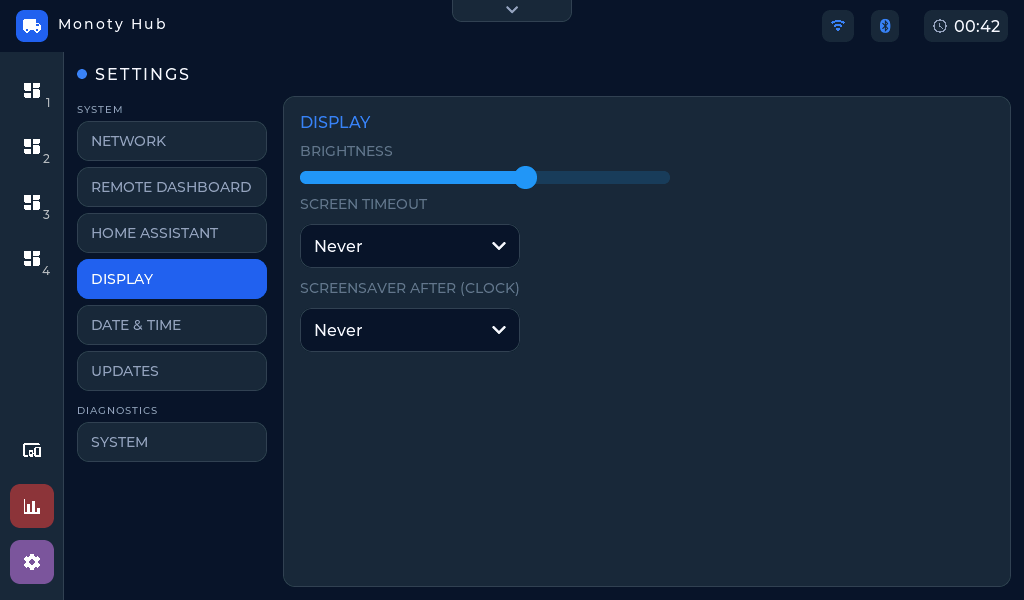
Task: Click the DISPLAY panel heading
Action: 335,122
